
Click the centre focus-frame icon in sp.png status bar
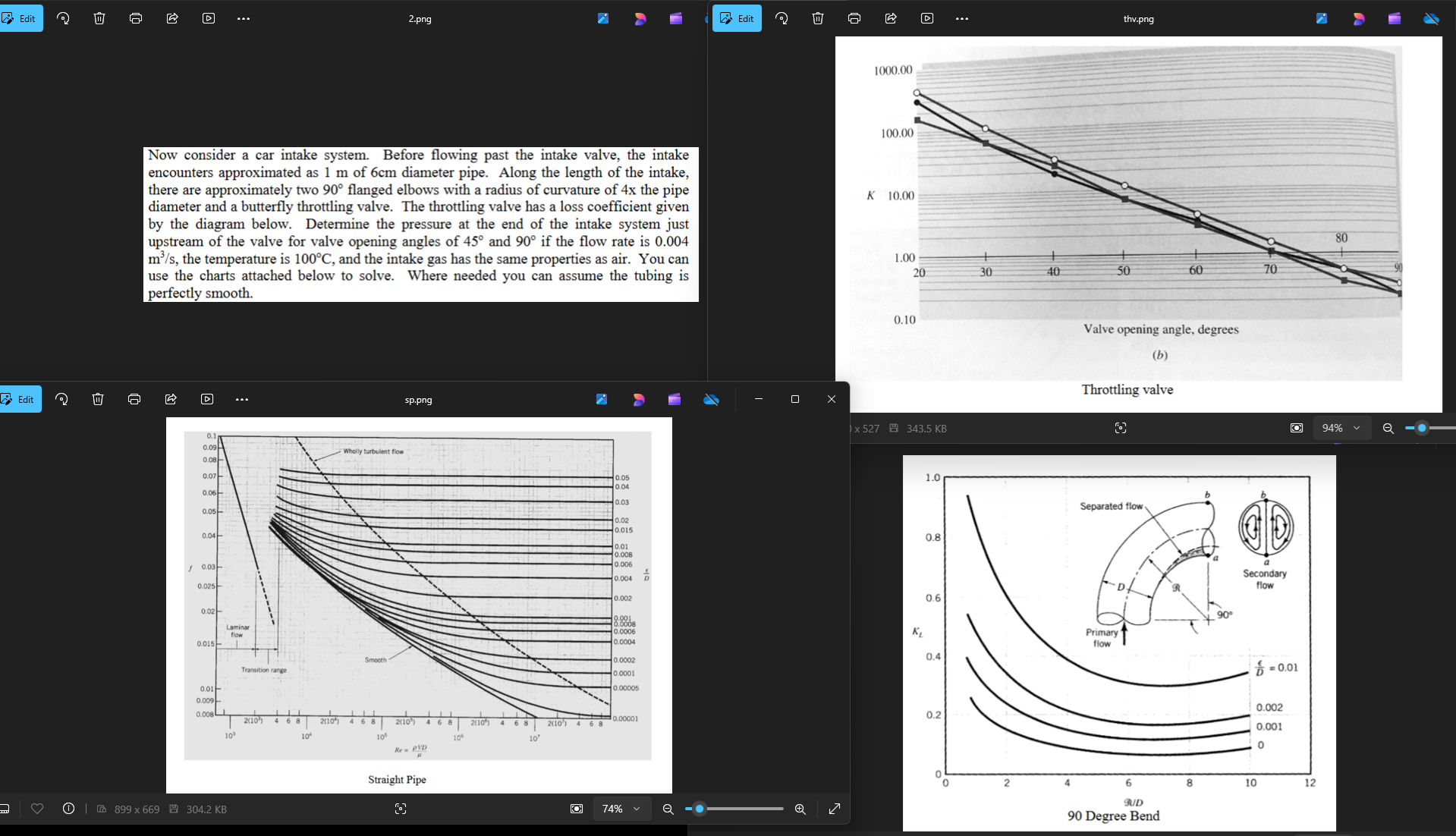pyautogui.click(x=401, y=809)
